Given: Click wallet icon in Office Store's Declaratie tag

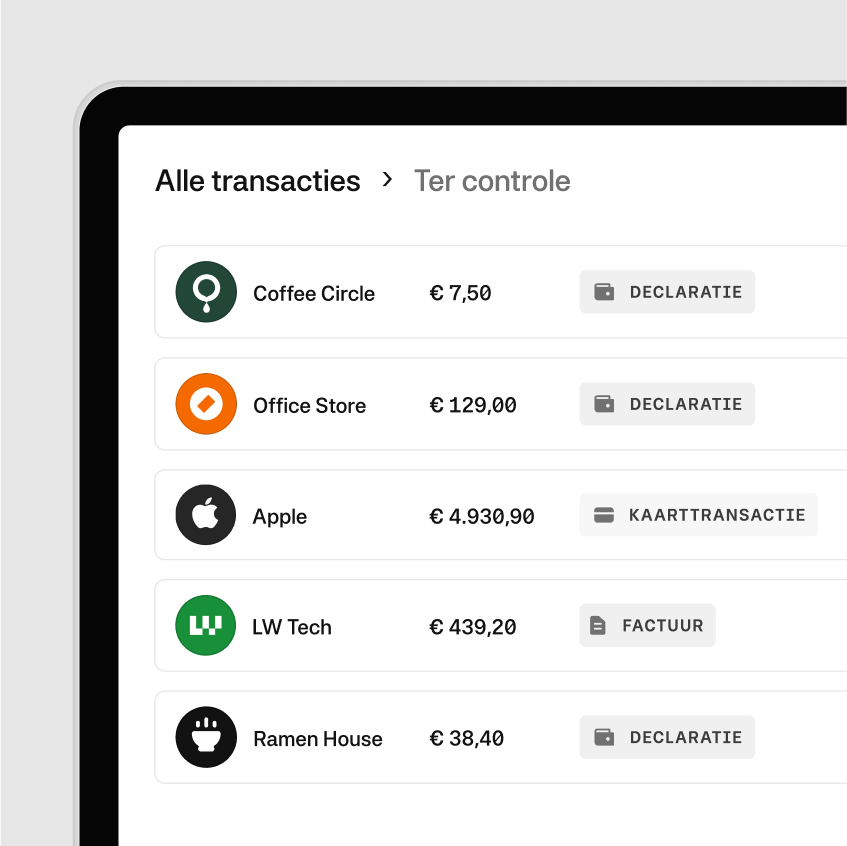Looking at the screenshot, I should click(604, 404).
